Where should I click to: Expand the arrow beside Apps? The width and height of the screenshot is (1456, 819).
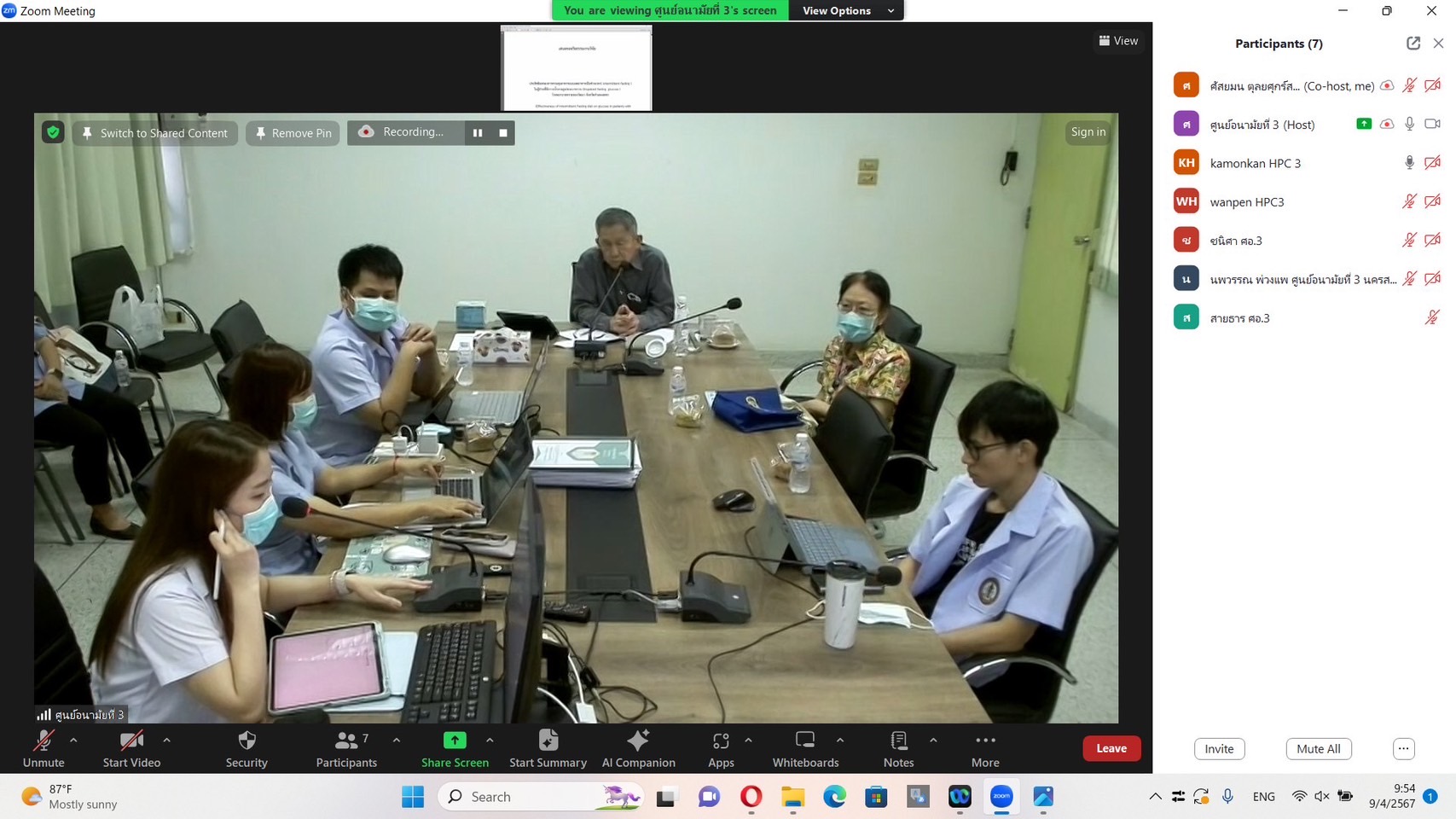(x=748, y=741)
